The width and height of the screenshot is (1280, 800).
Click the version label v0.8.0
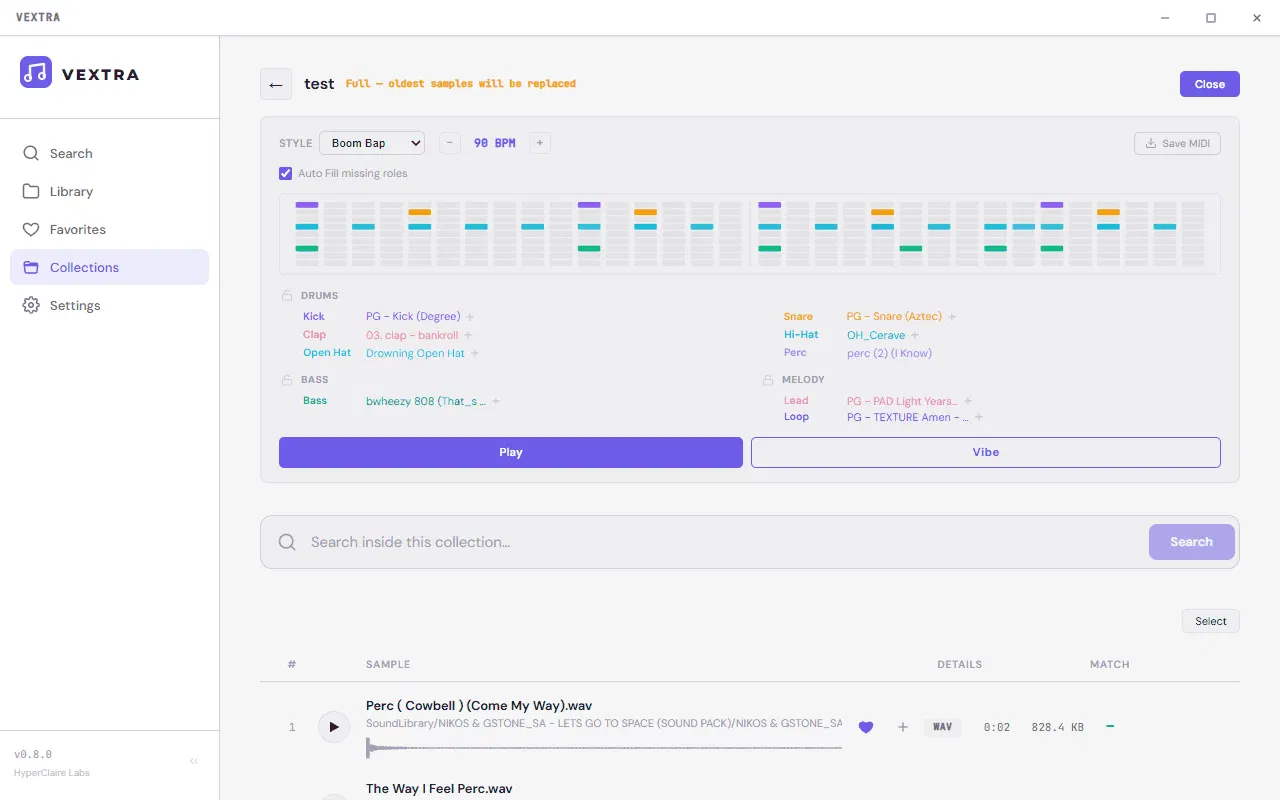click(x=33, y=755)
